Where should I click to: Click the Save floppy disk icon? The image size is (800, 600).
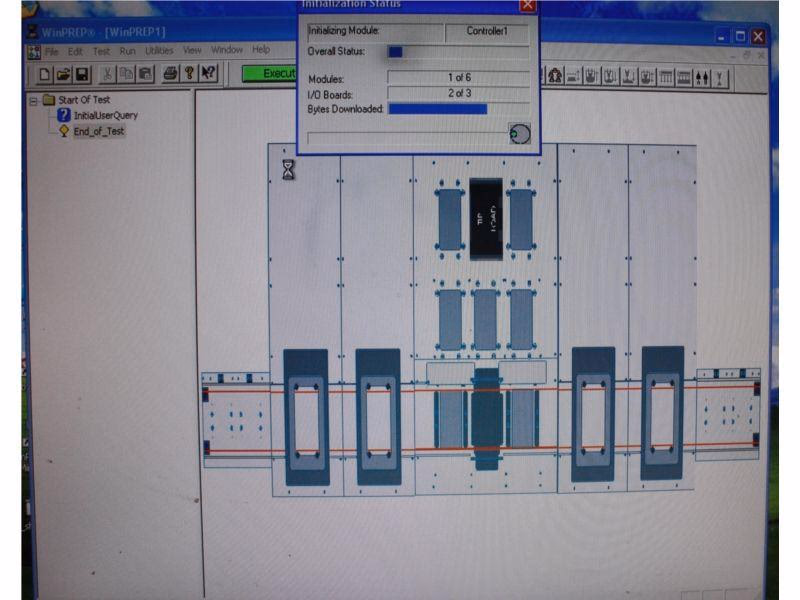[x=82, y=74]
